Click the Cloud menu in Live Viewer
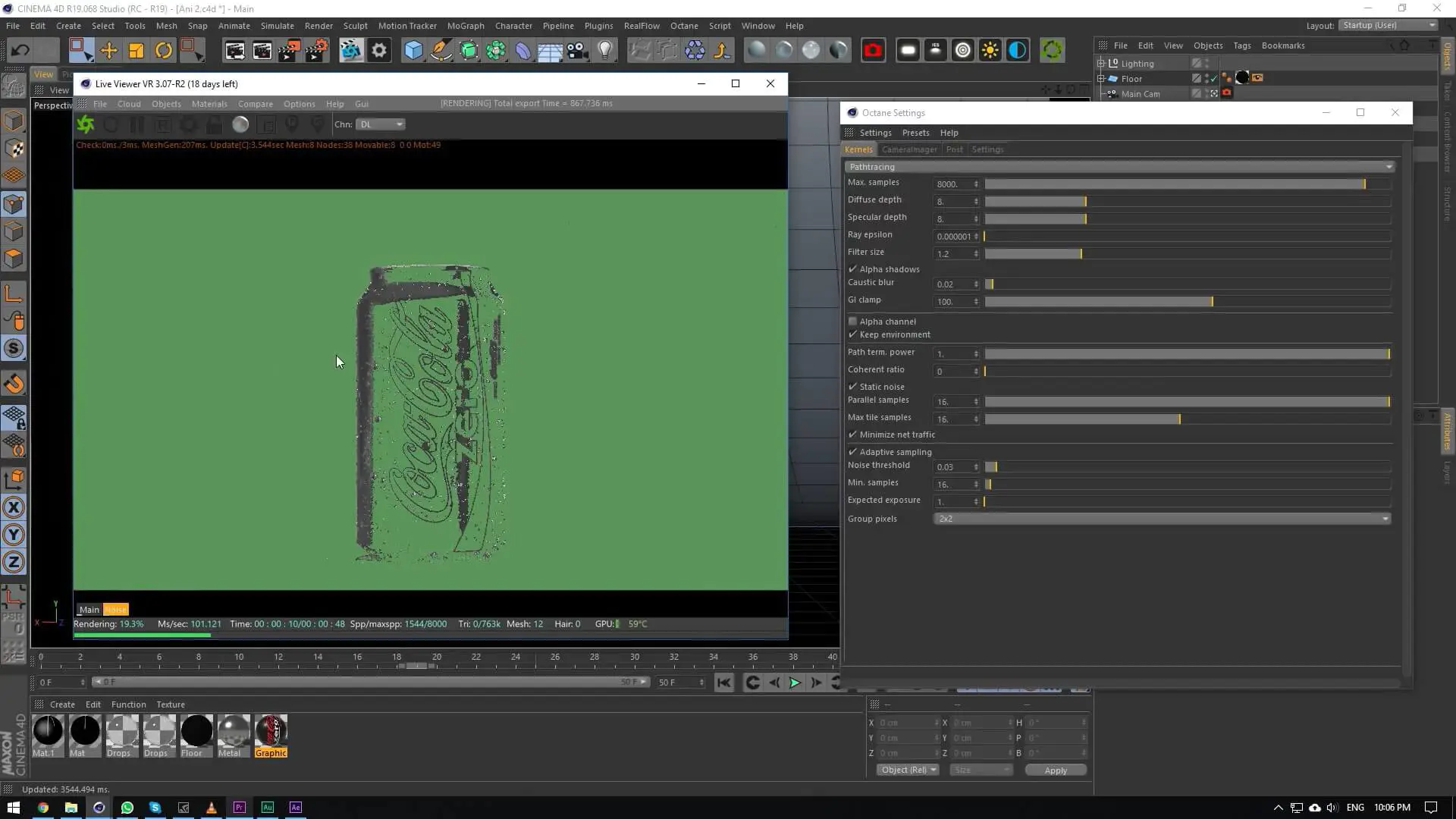The image size is (1456, 819). coord(129,104)
